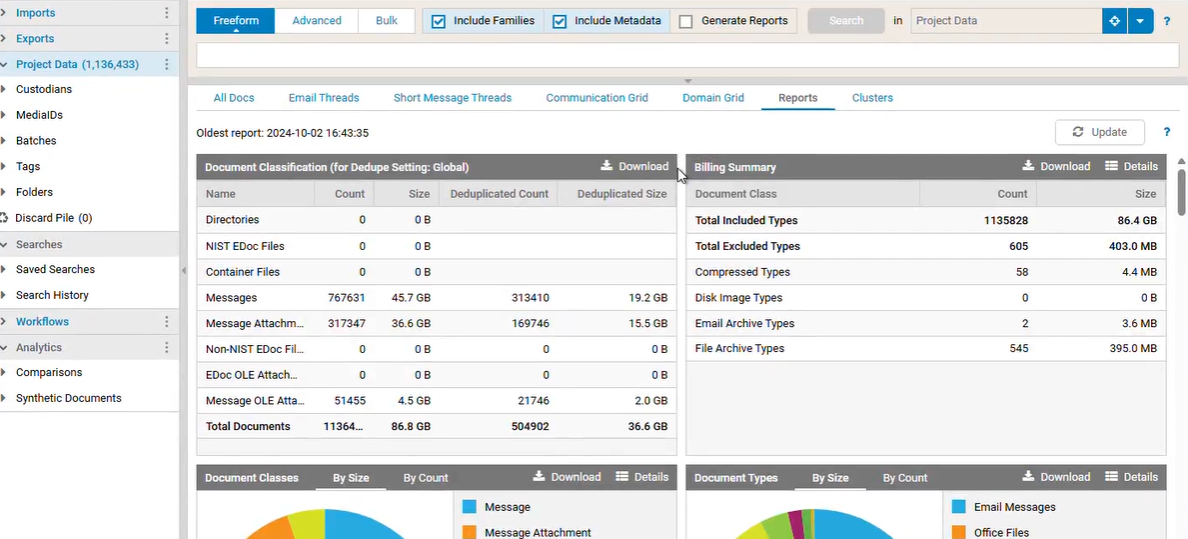Open Comparisons under Analytics
This screenshot has height=539, width=1188.
point(49,372)
